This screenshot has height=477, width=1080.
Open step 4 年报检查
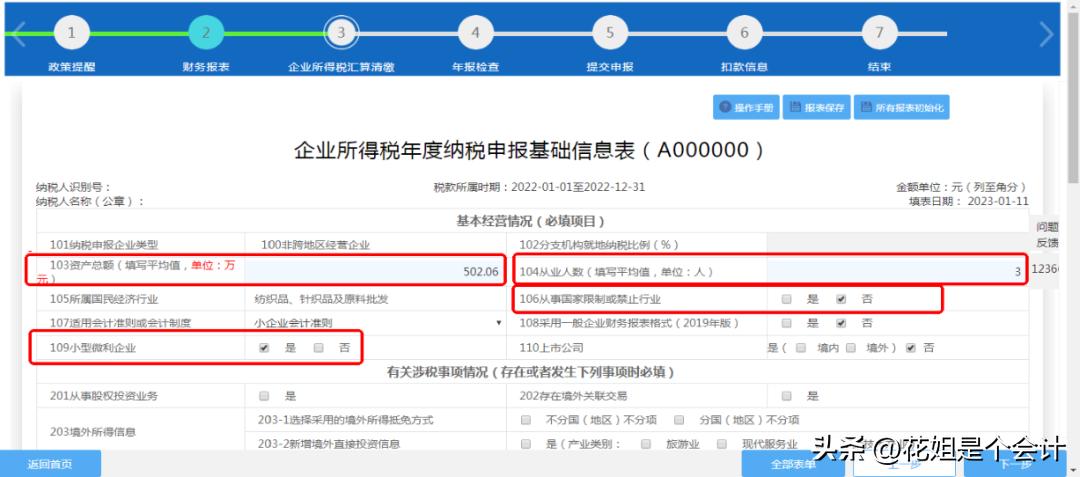(475, 34)
